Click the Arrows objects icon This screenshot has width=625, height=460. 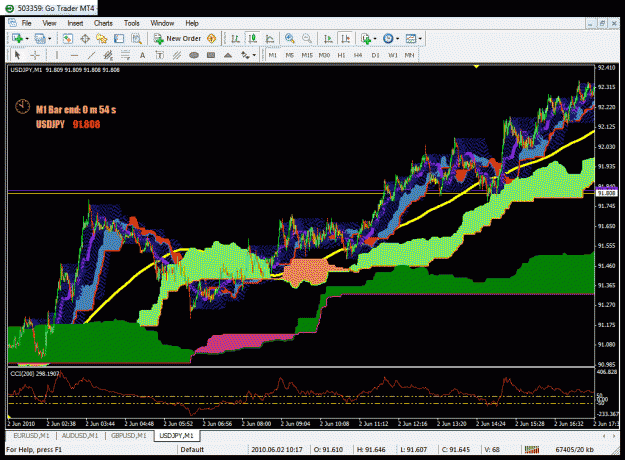tap(245, 55)
